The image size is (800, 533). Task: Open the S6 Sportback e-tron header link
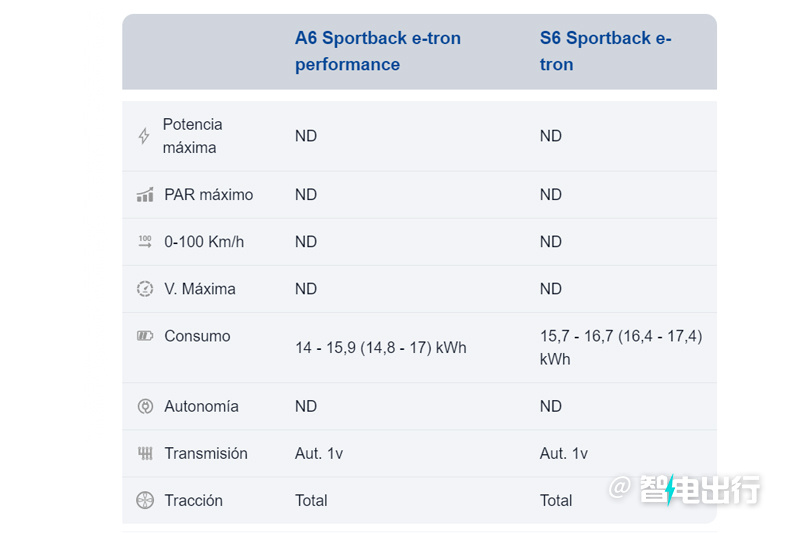606,51
